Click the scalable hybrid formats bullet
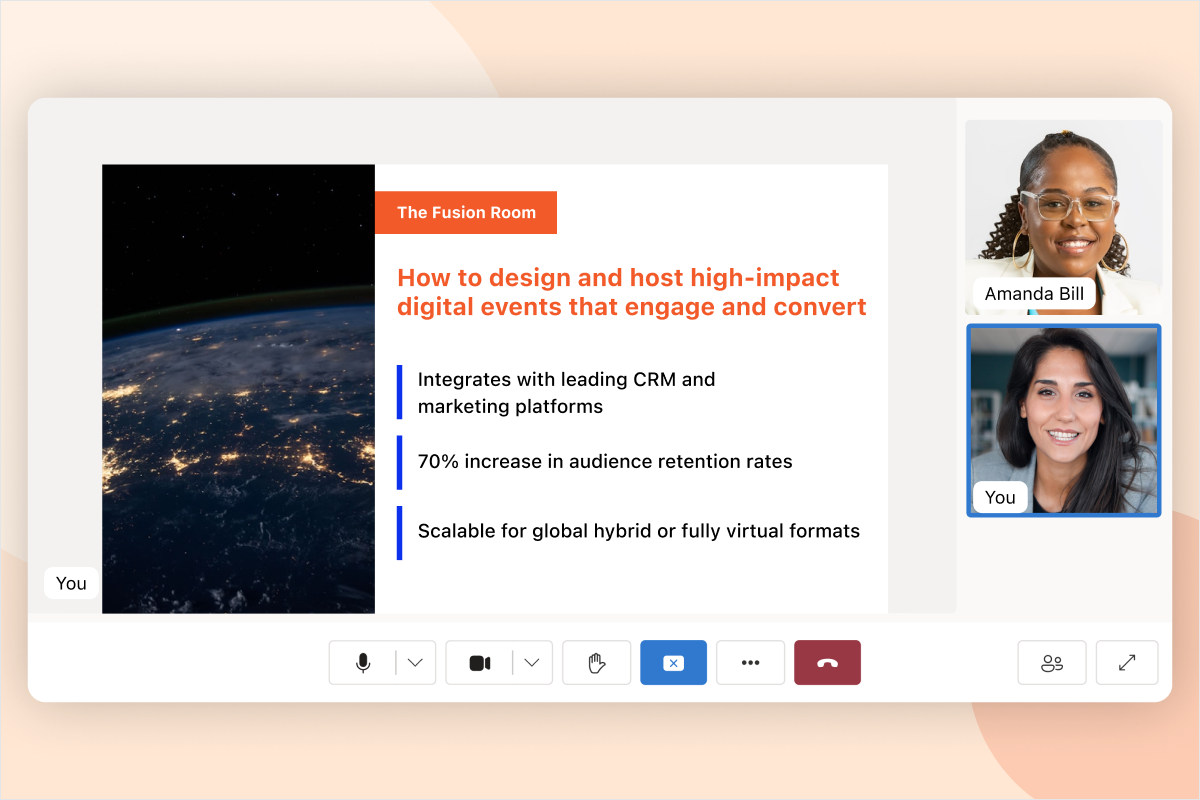 [x=638, y=532]
